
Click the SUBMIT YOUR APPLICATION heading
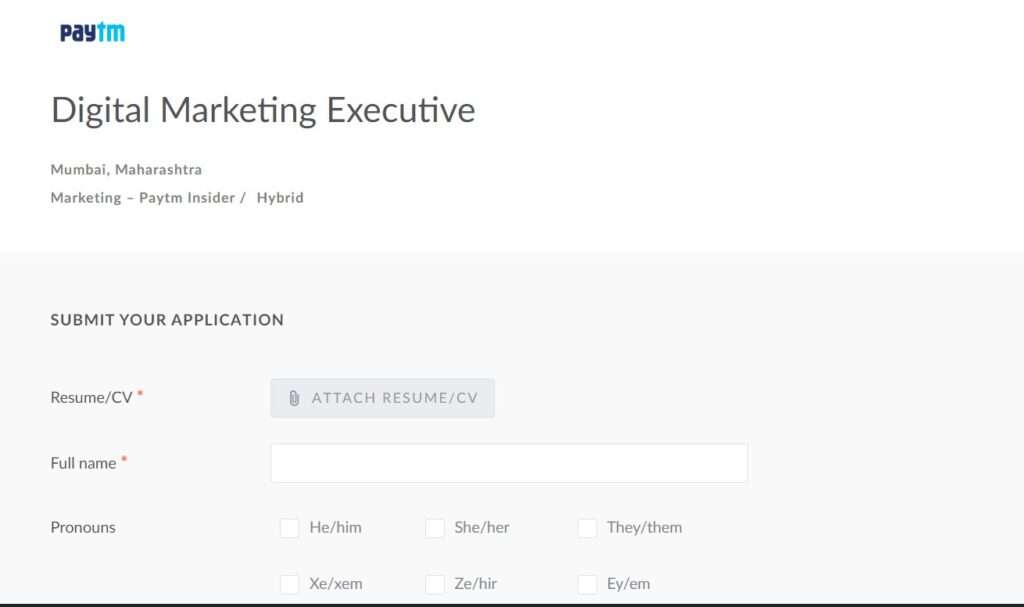(167, 320)
